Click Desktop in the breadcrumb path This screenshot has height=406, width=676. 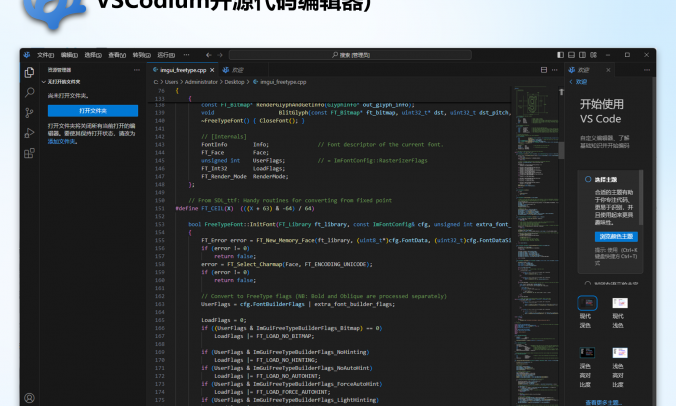[x=234, y=82]
